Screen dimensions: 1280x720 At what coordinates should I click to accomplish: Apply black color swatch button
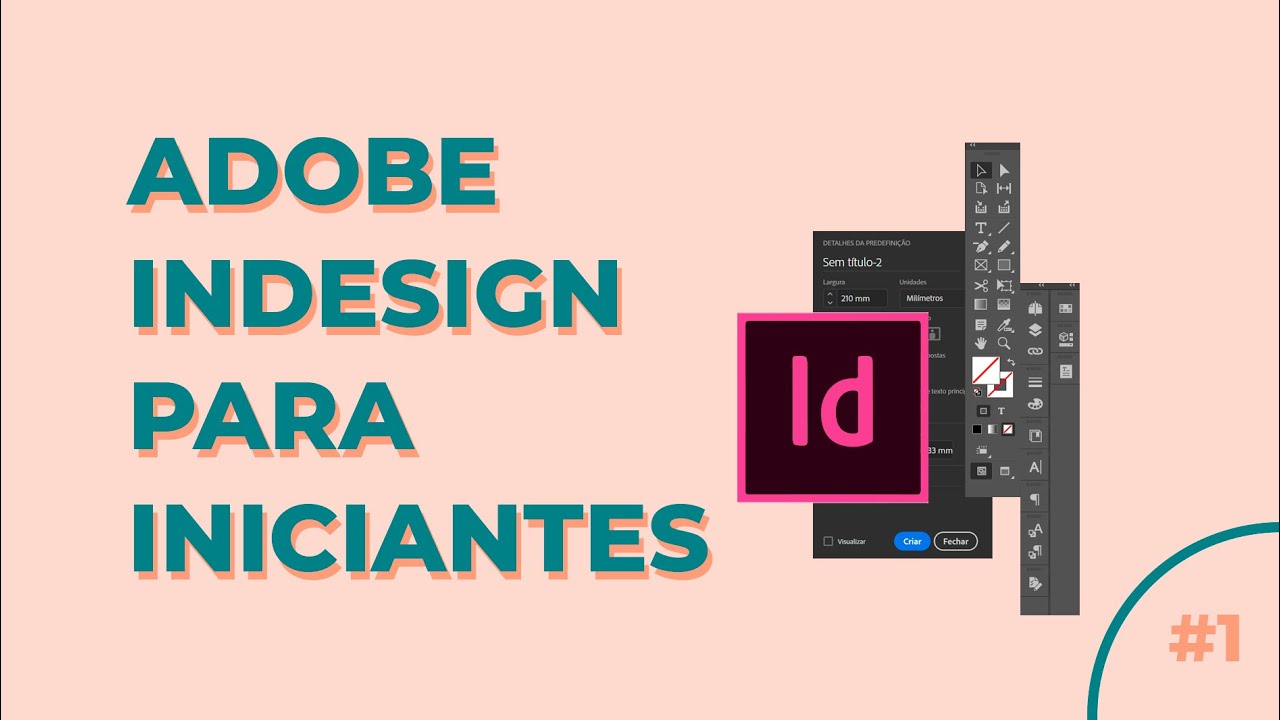pyautogui.click(x=977, y=429)
